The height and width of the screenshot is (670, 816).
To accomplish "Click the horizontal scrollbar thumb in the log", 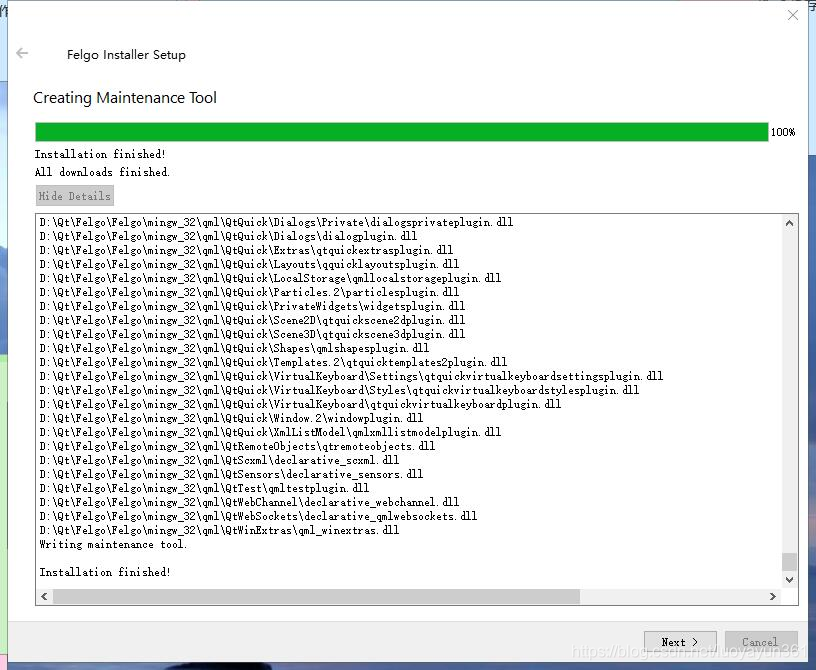I will pos(316,596).
